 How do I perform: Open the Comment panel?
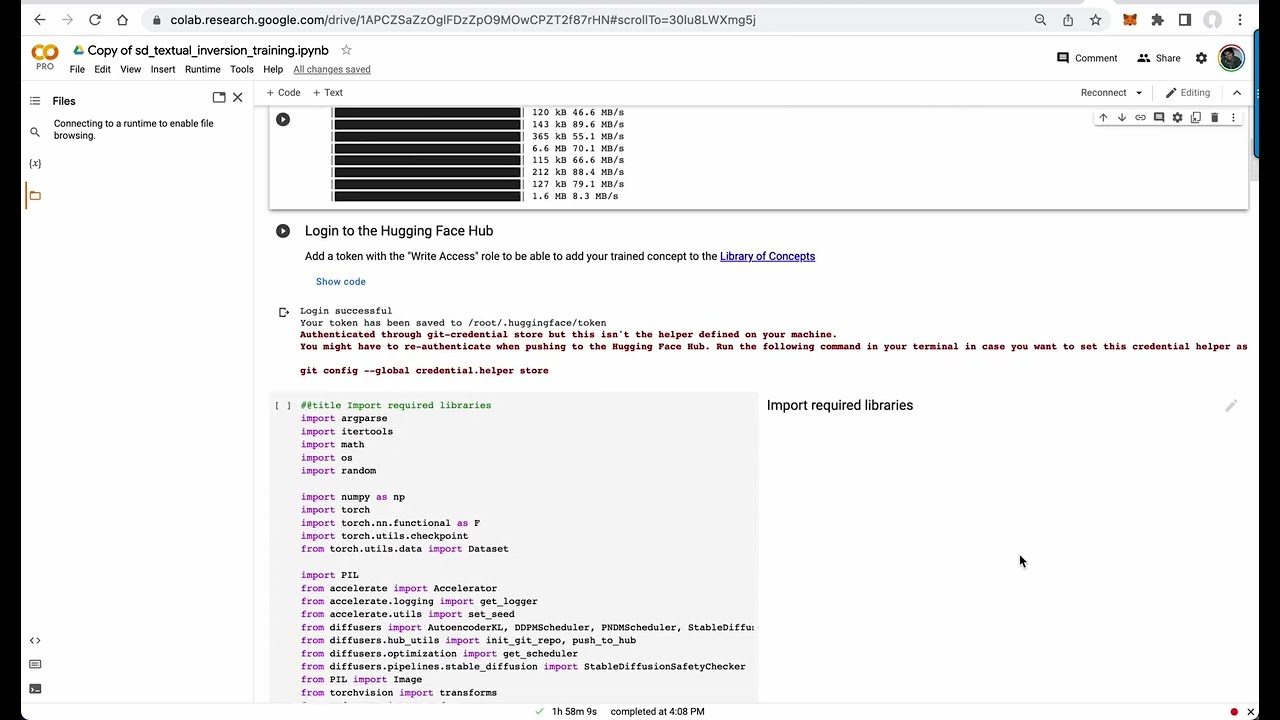click(1087, 58)
